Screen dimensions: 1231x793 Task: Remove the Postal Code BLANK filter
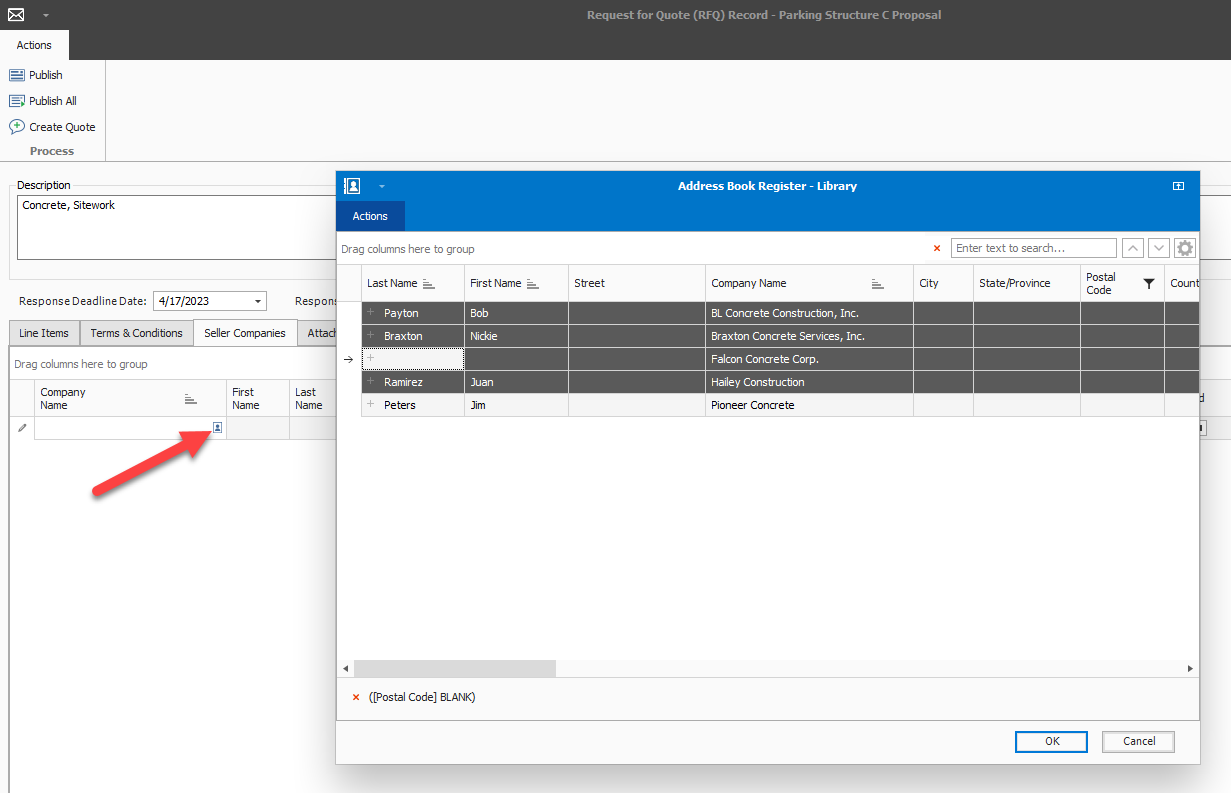(x=356, y=697)
